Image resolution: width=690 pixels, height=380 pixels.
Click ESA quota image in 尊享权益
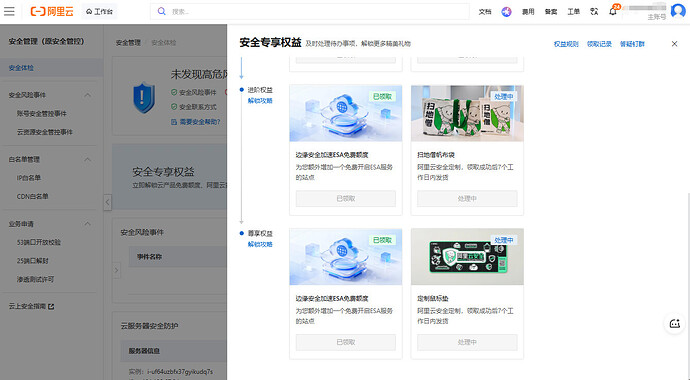point(345,257)
